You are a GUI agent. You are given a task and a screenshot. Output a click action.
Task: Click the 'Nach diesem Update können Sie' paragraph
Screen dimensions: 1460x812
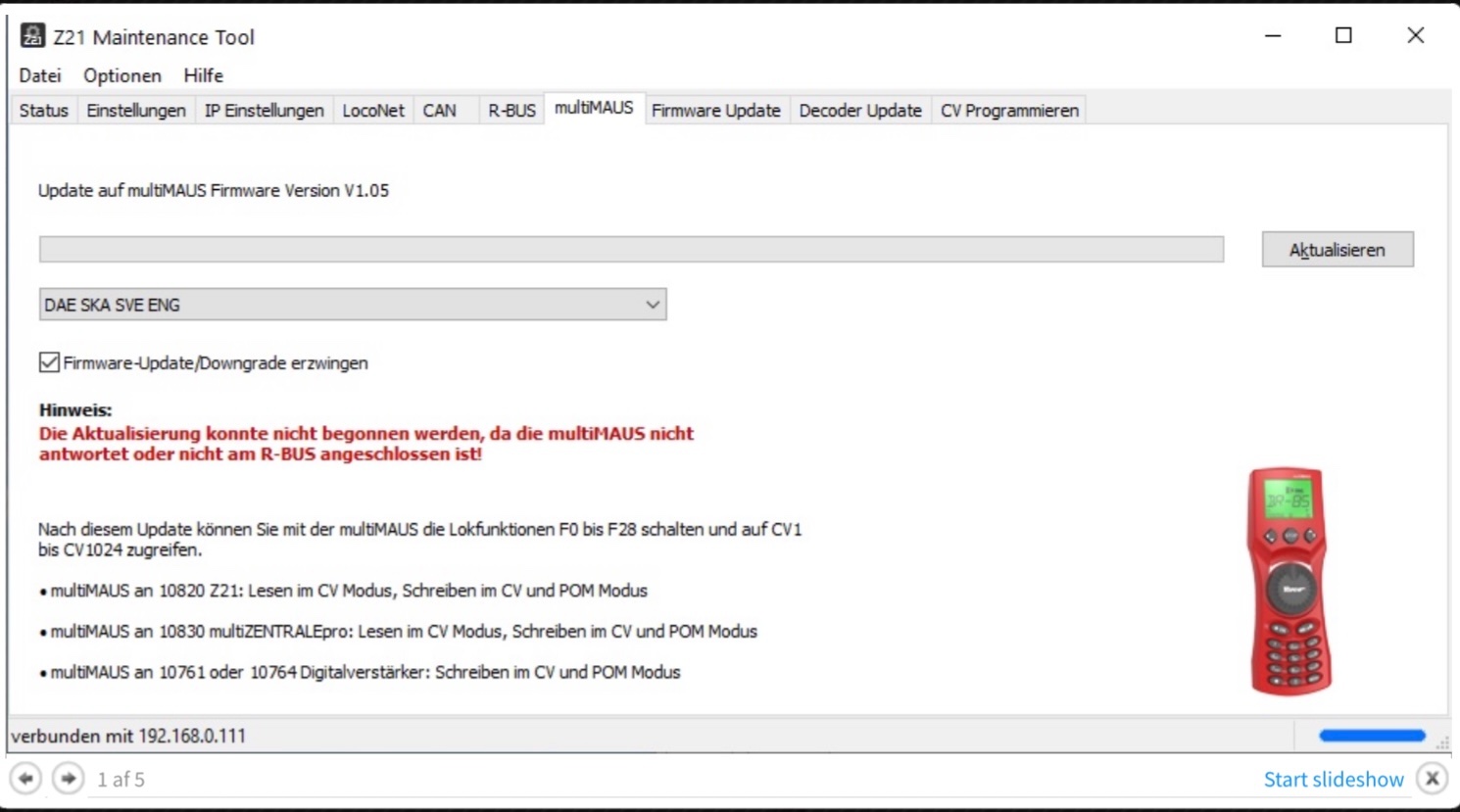420,540
